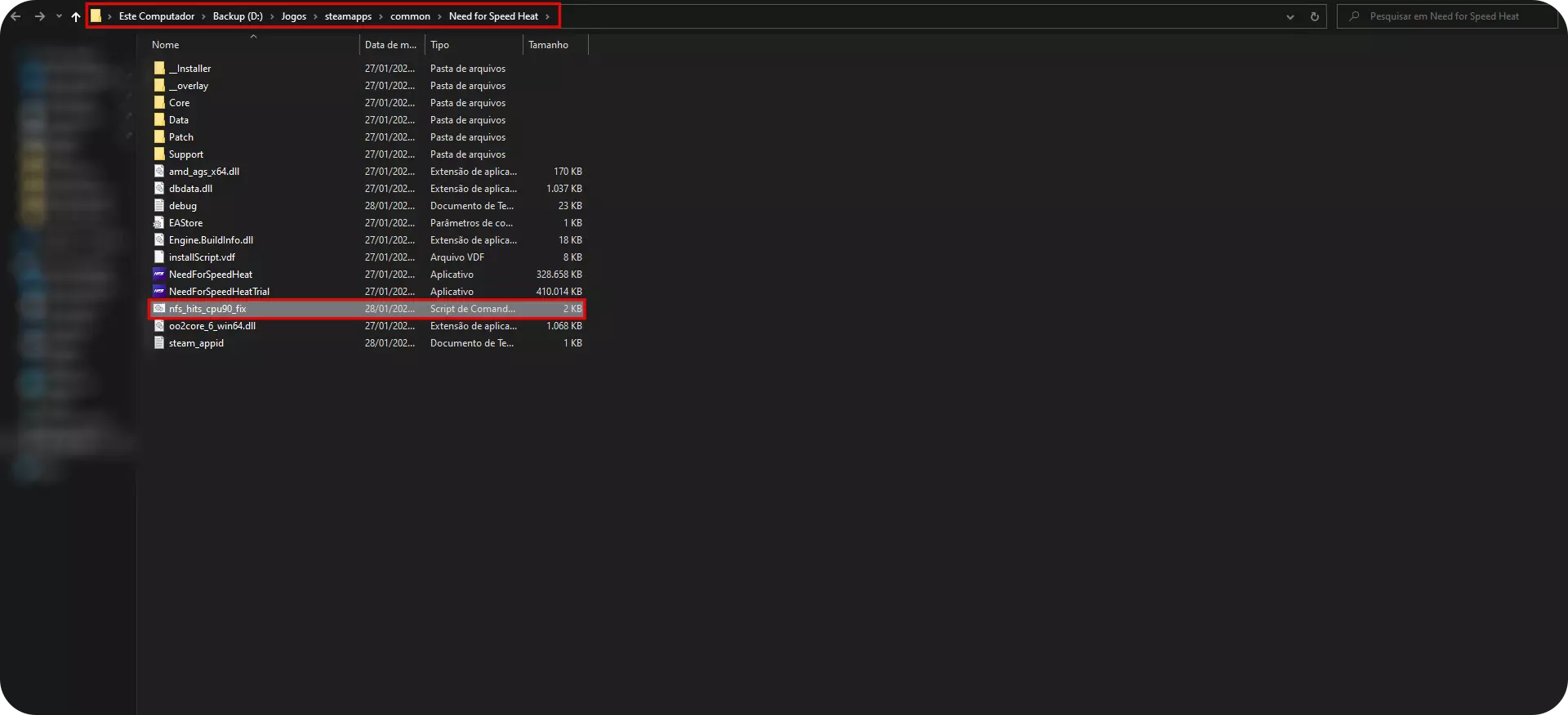Click the size value 410.014 KB
Image resolution: width=1568 pixels, height=715 pixels.
(559, 292)
